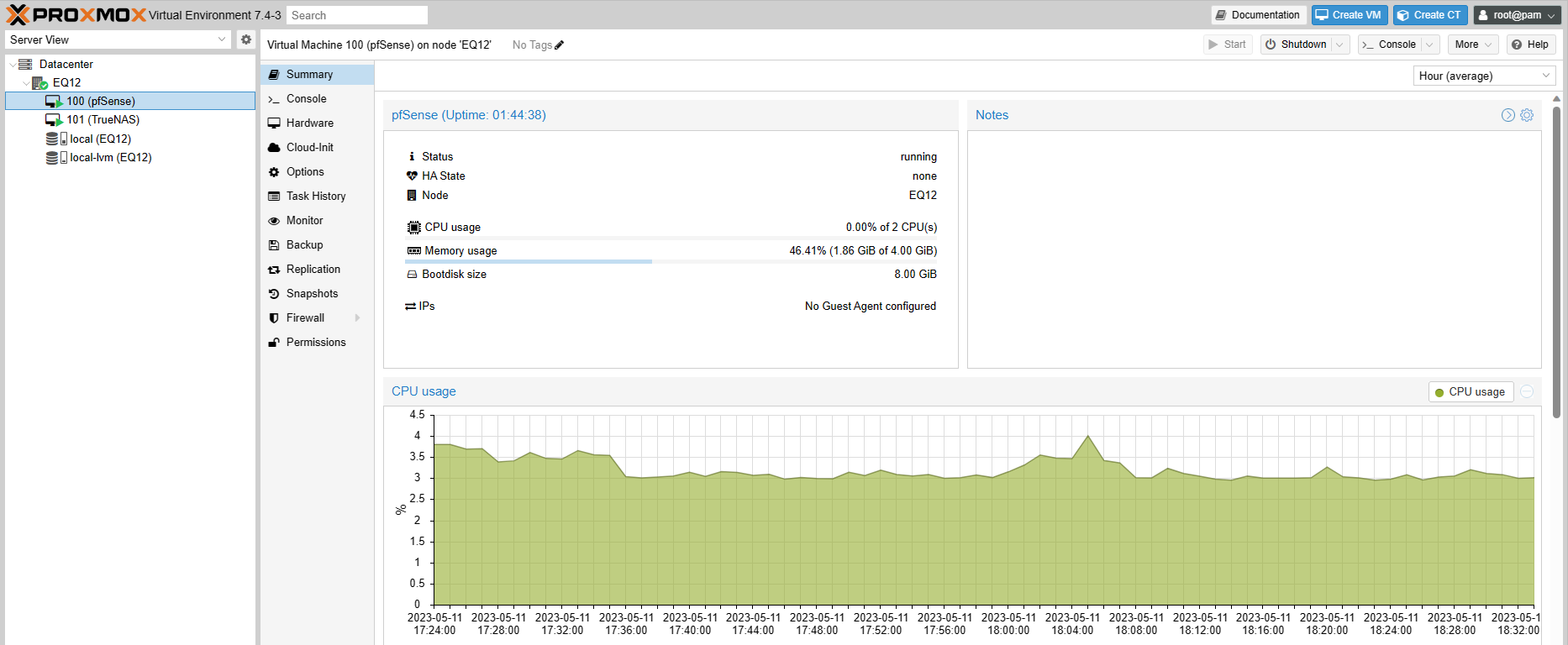
Task: Click the Create CT button
Action: [x=1430, y=15]
